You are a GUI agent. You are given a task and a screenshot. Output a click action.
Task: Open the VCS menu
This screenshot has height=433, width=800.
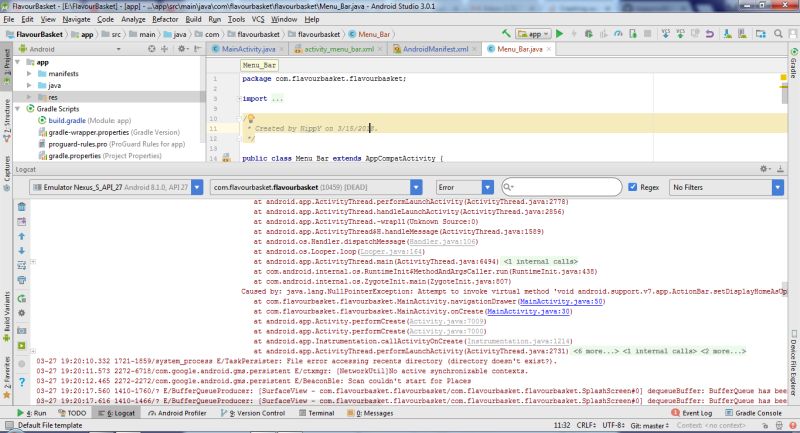pyautogui.click(x=258, y=19)
